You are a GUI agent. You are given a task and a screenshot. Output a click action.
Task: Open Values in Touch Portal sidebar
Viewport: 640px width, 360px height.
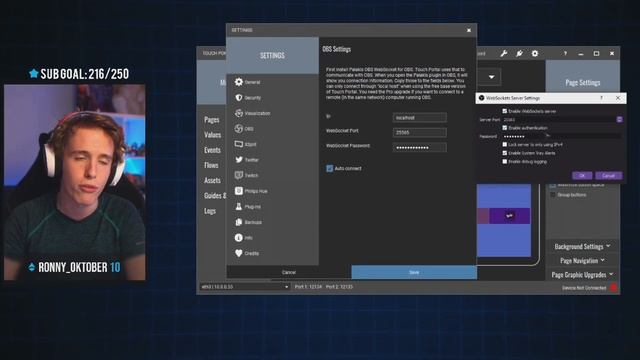(x=212, y=135)
